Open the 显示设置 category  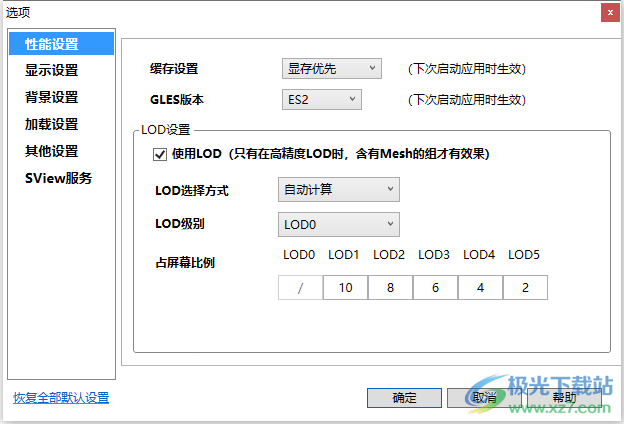pos(51,70)
